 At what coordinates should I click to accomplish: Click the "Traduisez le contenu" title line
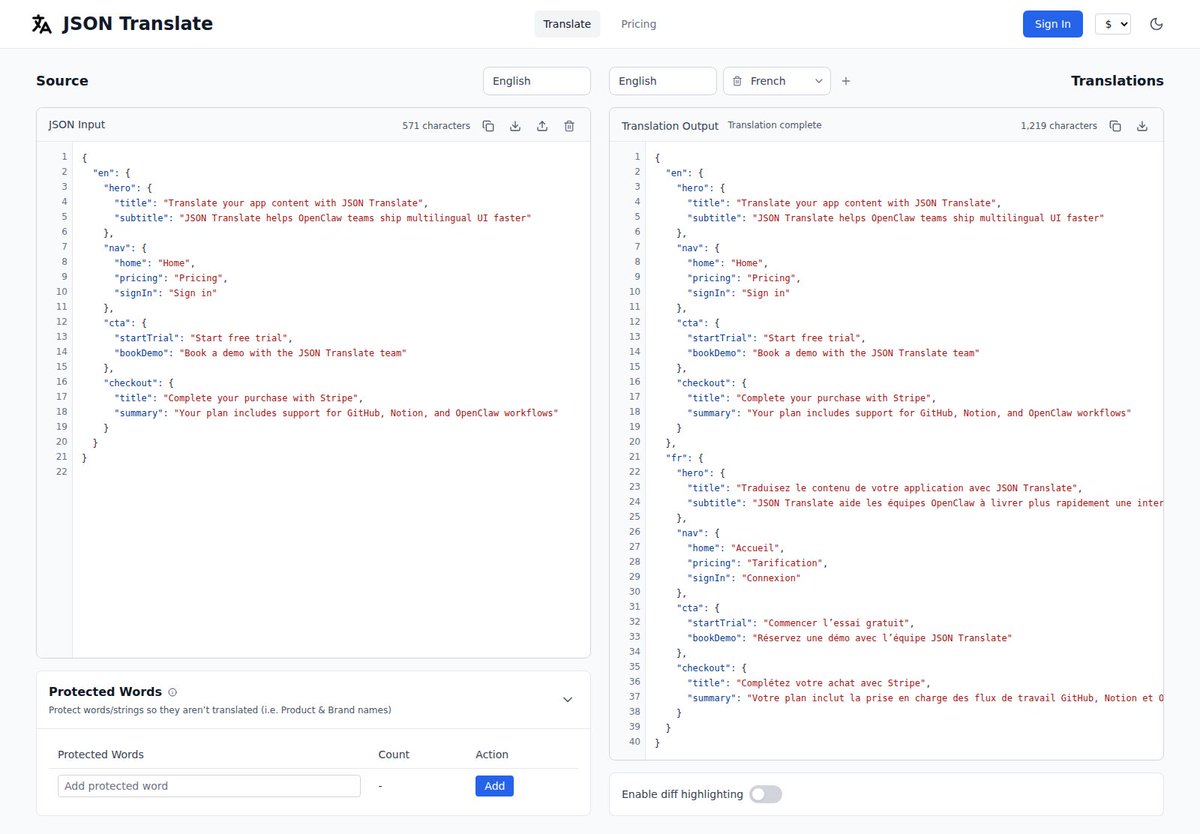click(885, 487)
